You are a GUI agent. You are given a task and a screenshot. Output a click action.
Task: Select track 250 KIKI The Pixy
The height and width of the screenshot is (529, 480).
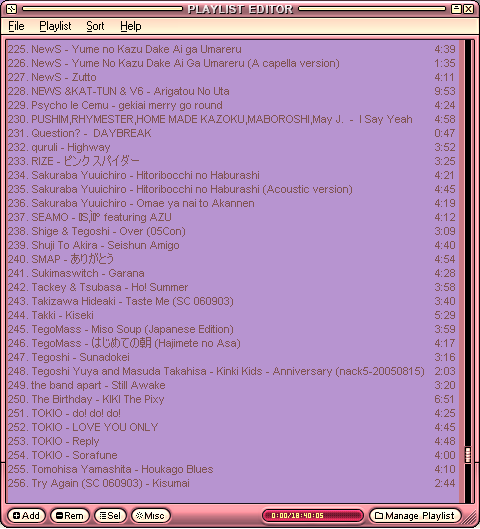pyautogui.click(x=232, y=399)
